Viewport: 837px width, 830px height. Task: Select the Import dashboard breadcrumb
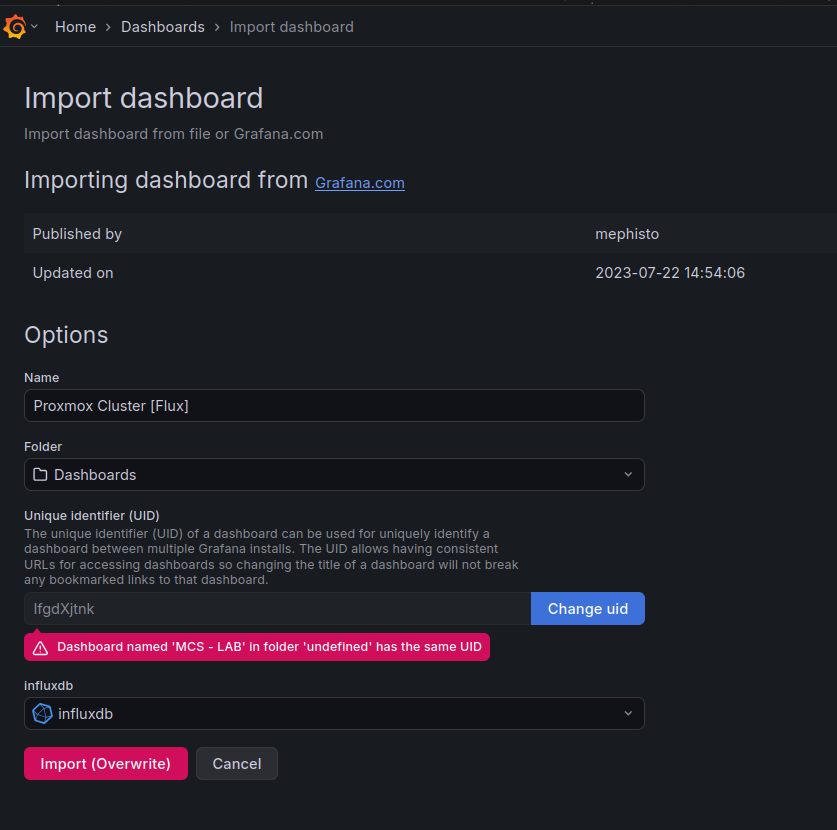[x=291, y=27]
